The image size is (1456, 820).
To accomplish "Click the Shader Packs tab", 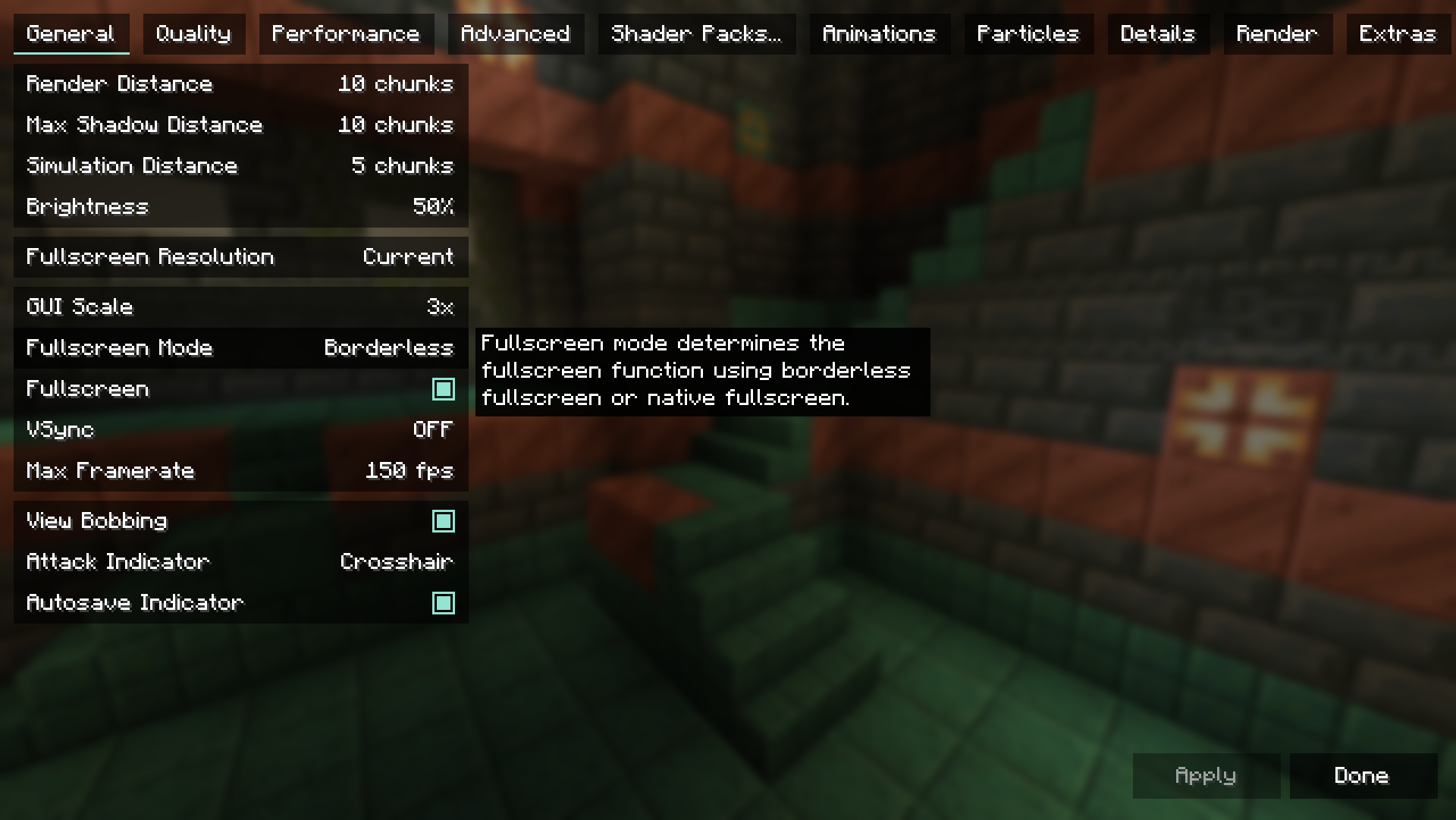I will pos(696,33).
